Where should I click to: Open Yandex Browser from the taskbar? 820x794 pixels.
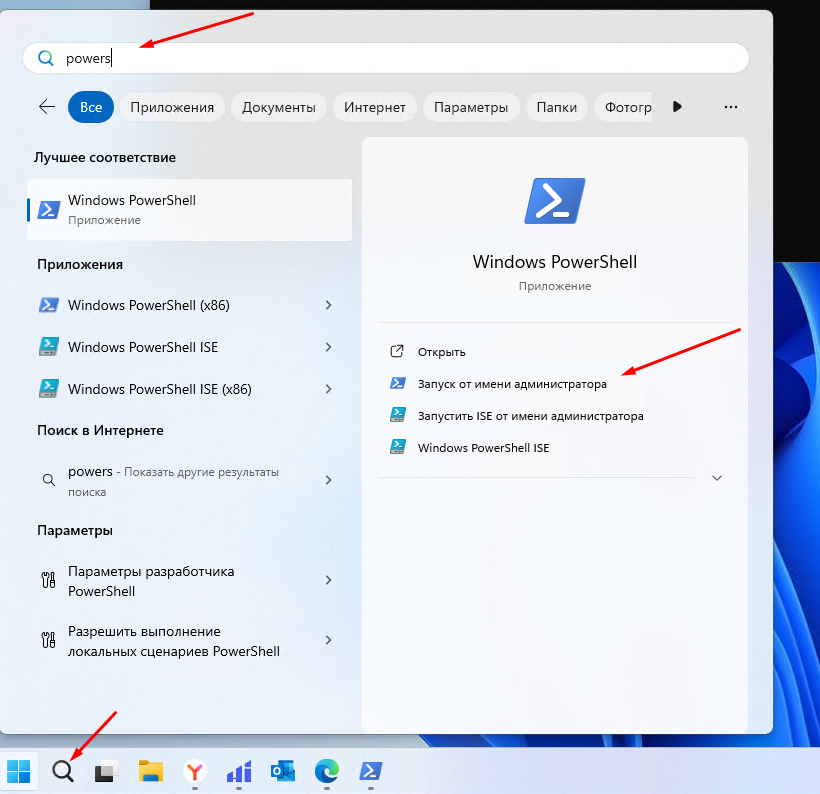pos(195,772)
